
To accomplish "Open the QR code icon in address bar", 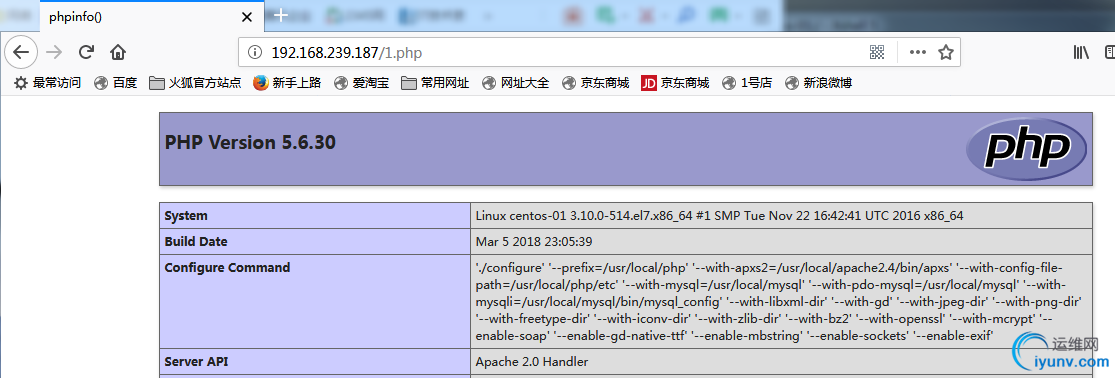I will 877,52.
